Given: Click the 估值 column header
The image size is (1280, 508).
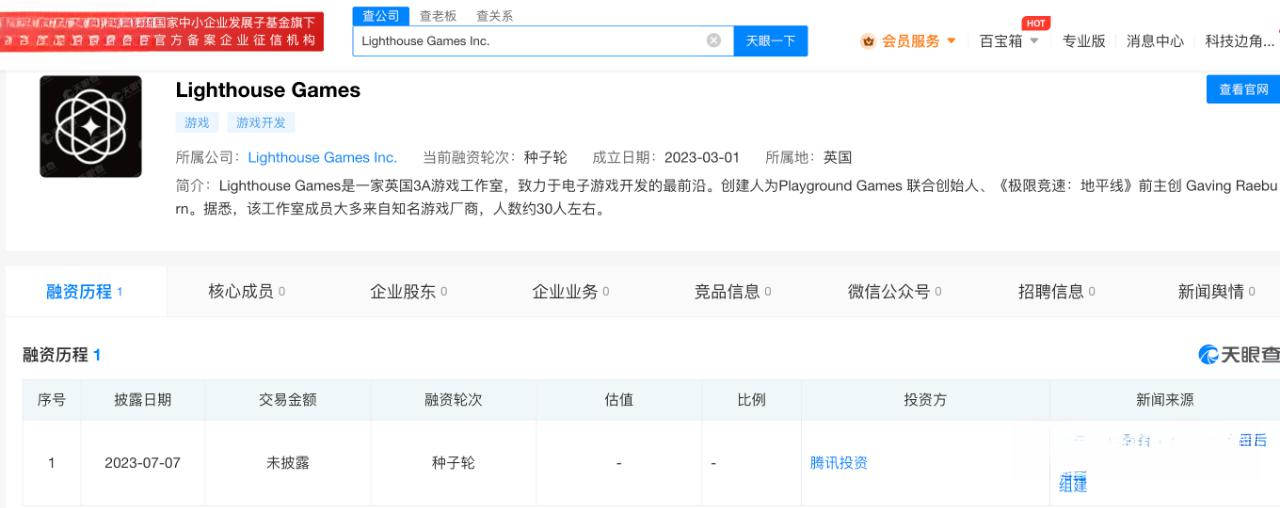Looking at the screenshot, I should click(x=619, y=399).
